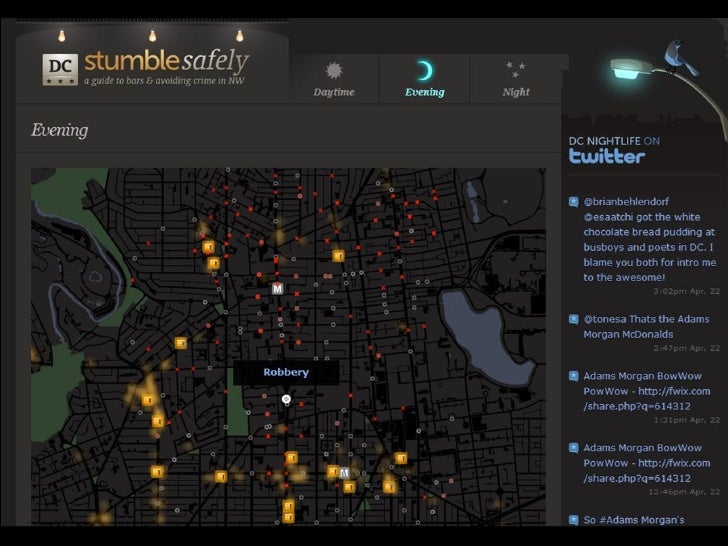Click the Robbery tooltip label on the map
Screen dimensions: 728x546
click(286, 372)
